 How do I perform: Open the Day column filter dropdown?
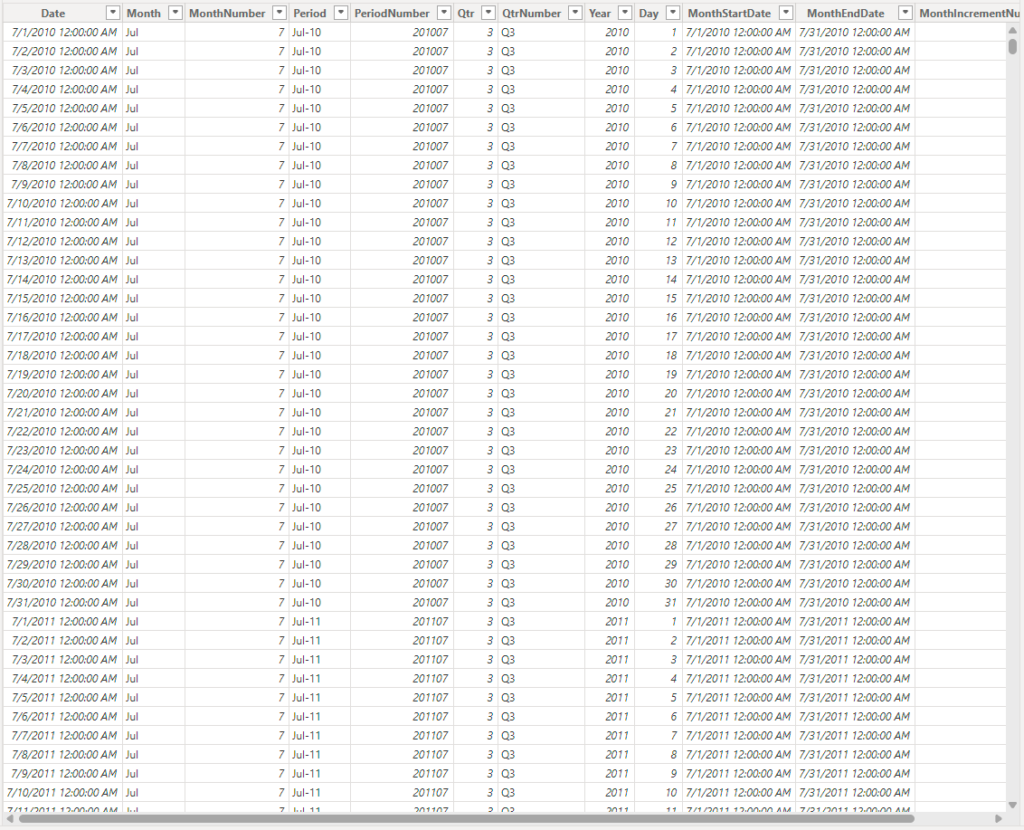pos(673,13)
